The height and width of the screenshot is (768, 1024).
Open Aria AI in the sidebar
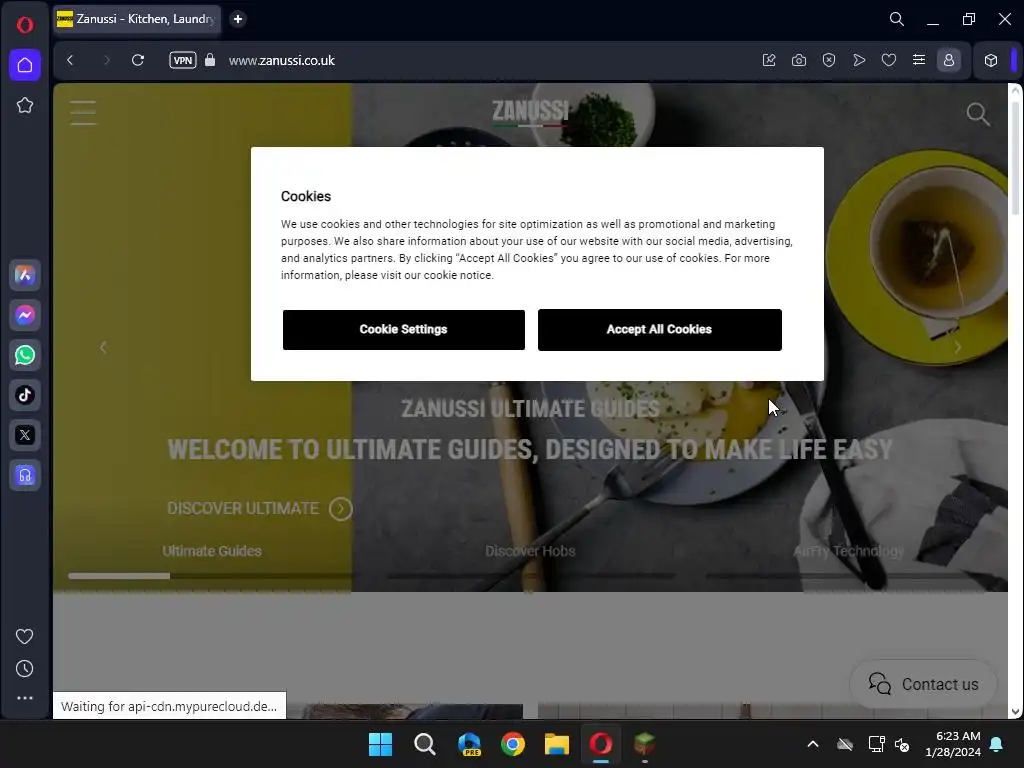click(25, 275)
